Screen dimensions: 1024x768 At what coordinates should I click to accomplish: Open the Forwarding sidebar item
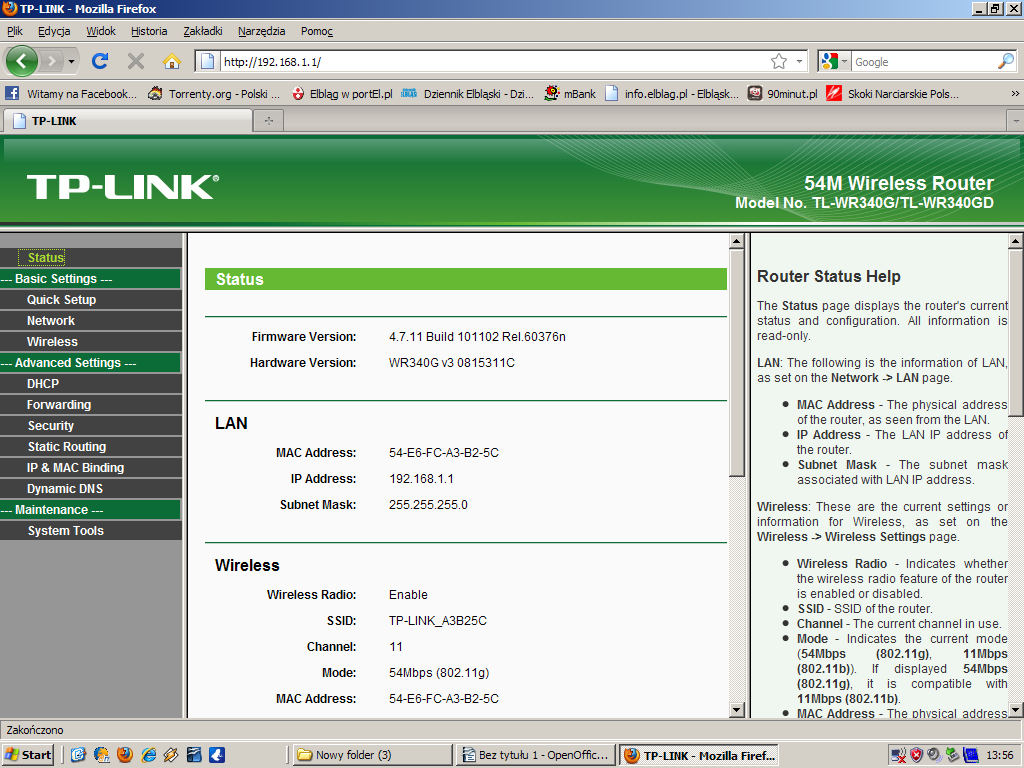(59, 404)
